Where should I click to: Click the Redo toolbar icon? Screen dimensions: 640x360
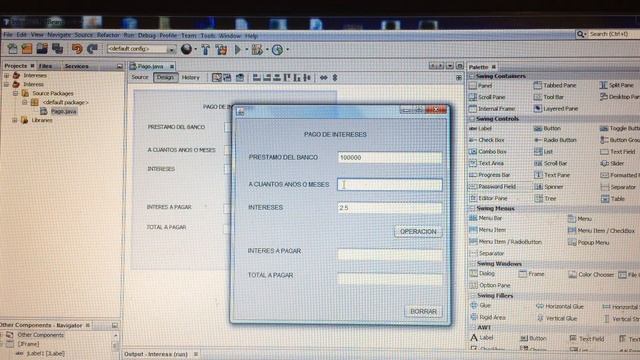click(x=92, y=49)
